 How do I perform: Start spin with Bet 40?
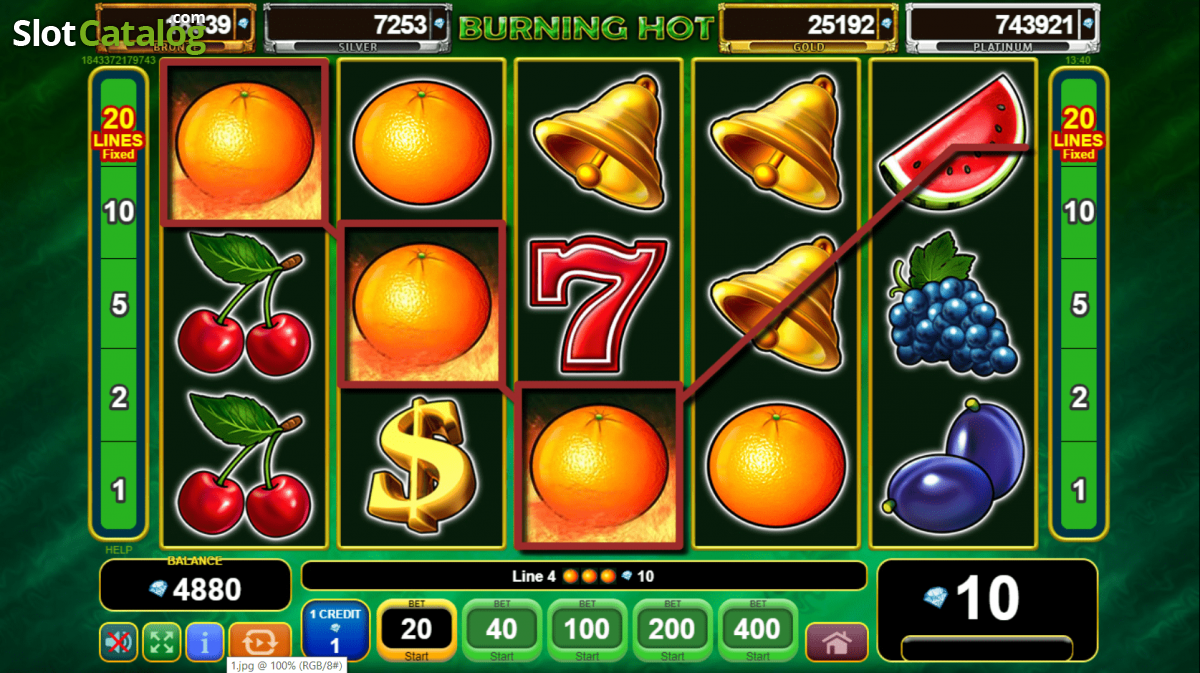[502, 631]
